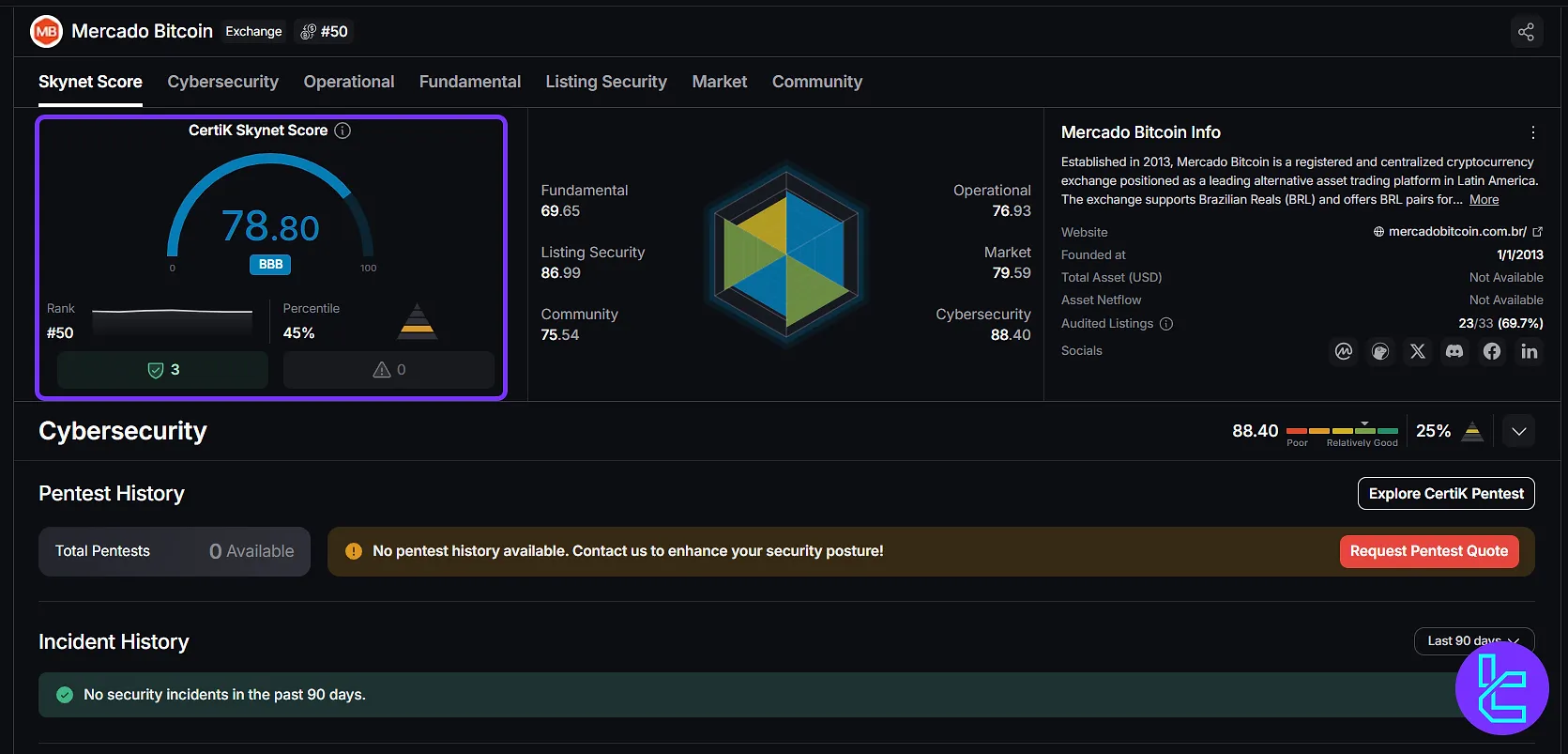
Task: Expand the description with the More link
Action: click(x=1484, y=200)
